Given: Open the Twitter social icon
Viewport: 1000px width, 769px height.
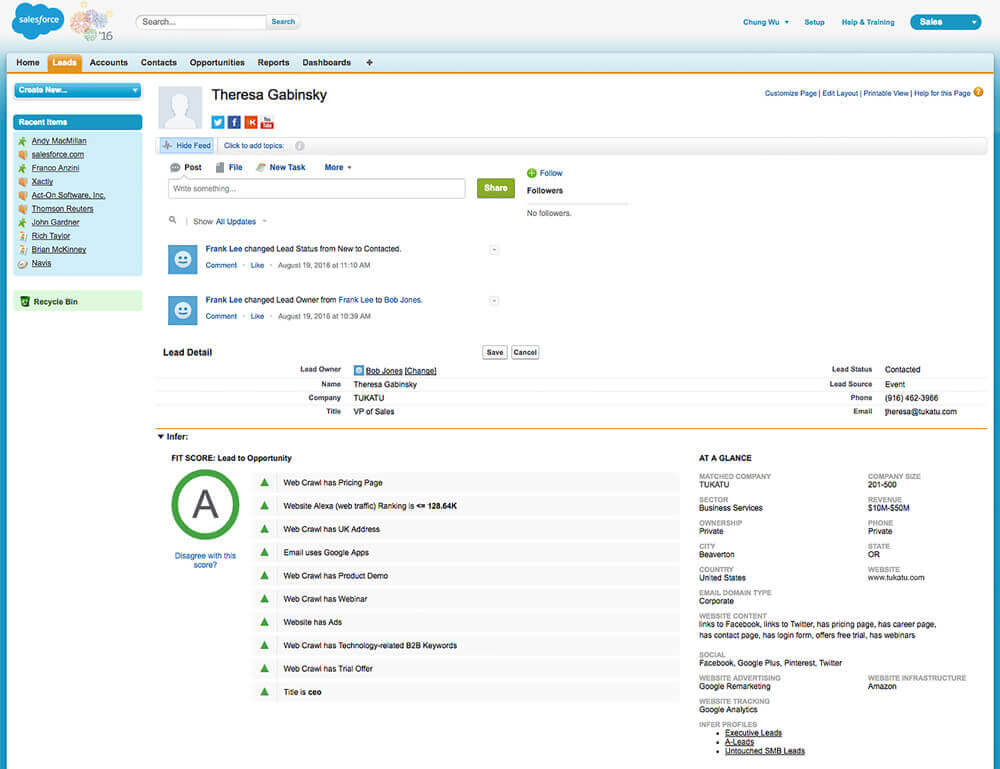Looking at the screenshot, I should pyautogui.click(x=217, y=122).
